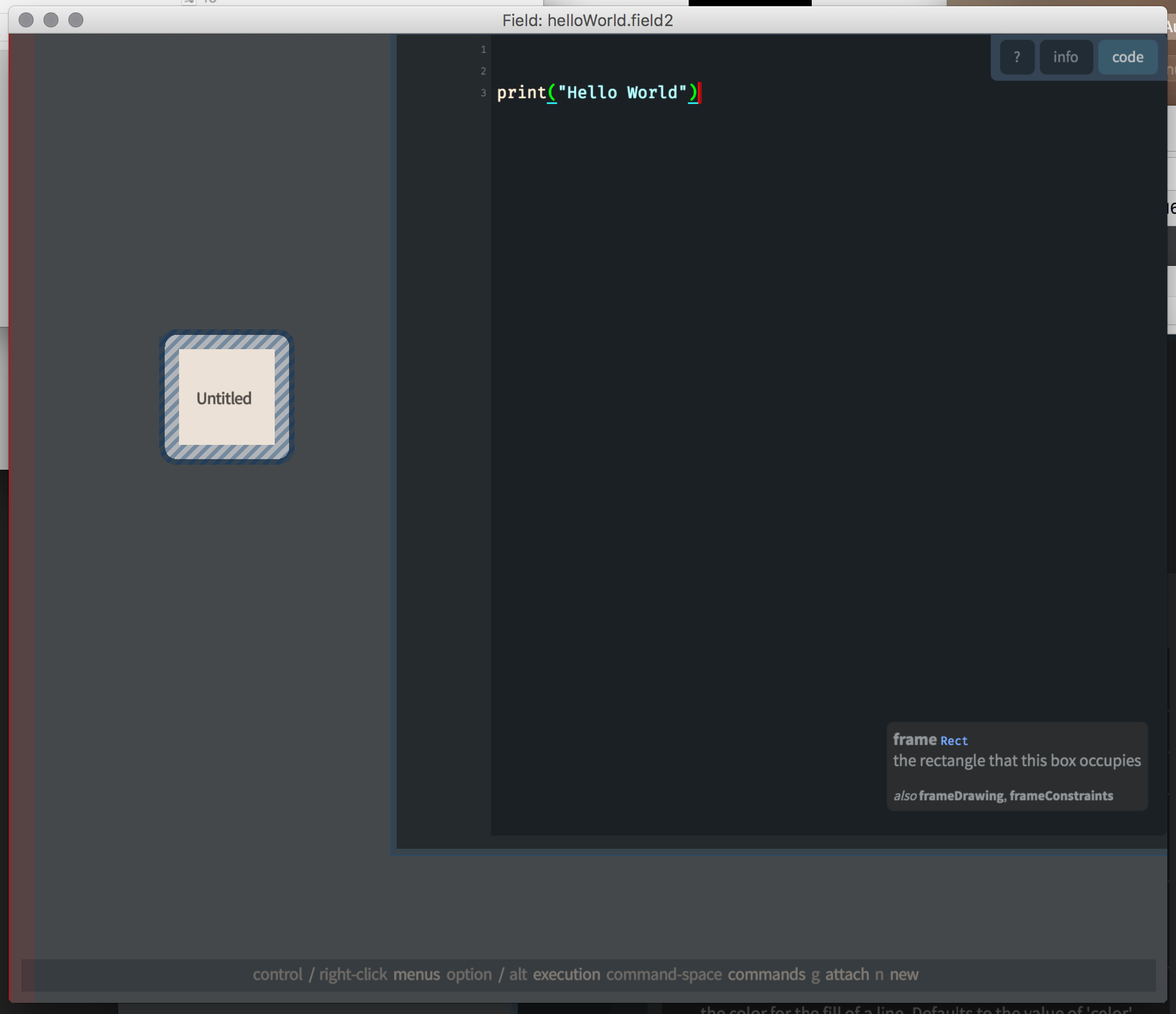Open the frameConstraints reference link
Viewport: 1176px width, 1014px height.
tap(1061, 796)
